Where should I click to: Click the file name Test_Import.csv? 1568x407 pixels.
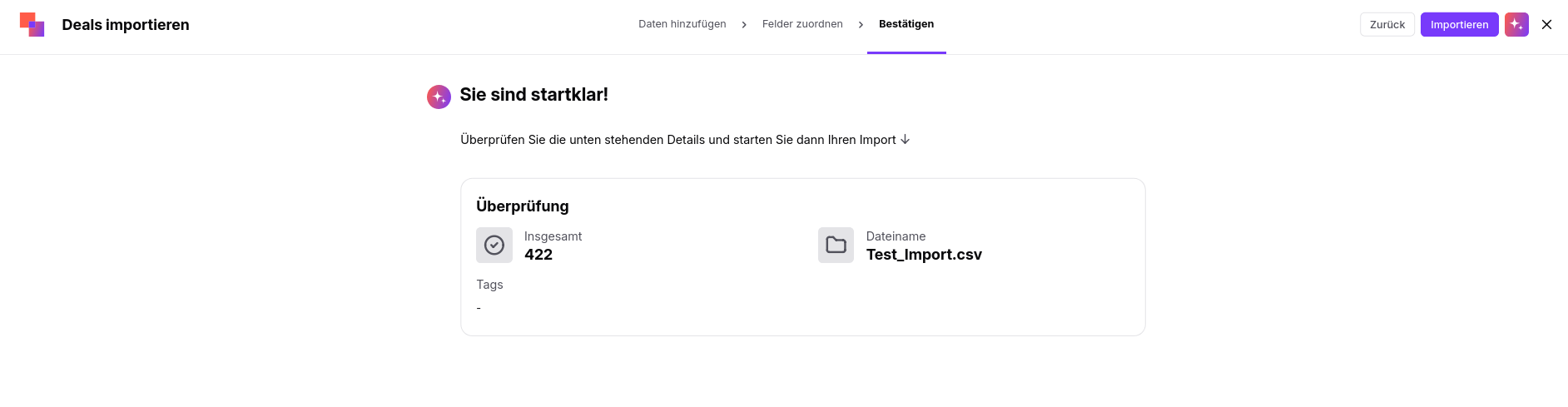(x=924, y=255)
